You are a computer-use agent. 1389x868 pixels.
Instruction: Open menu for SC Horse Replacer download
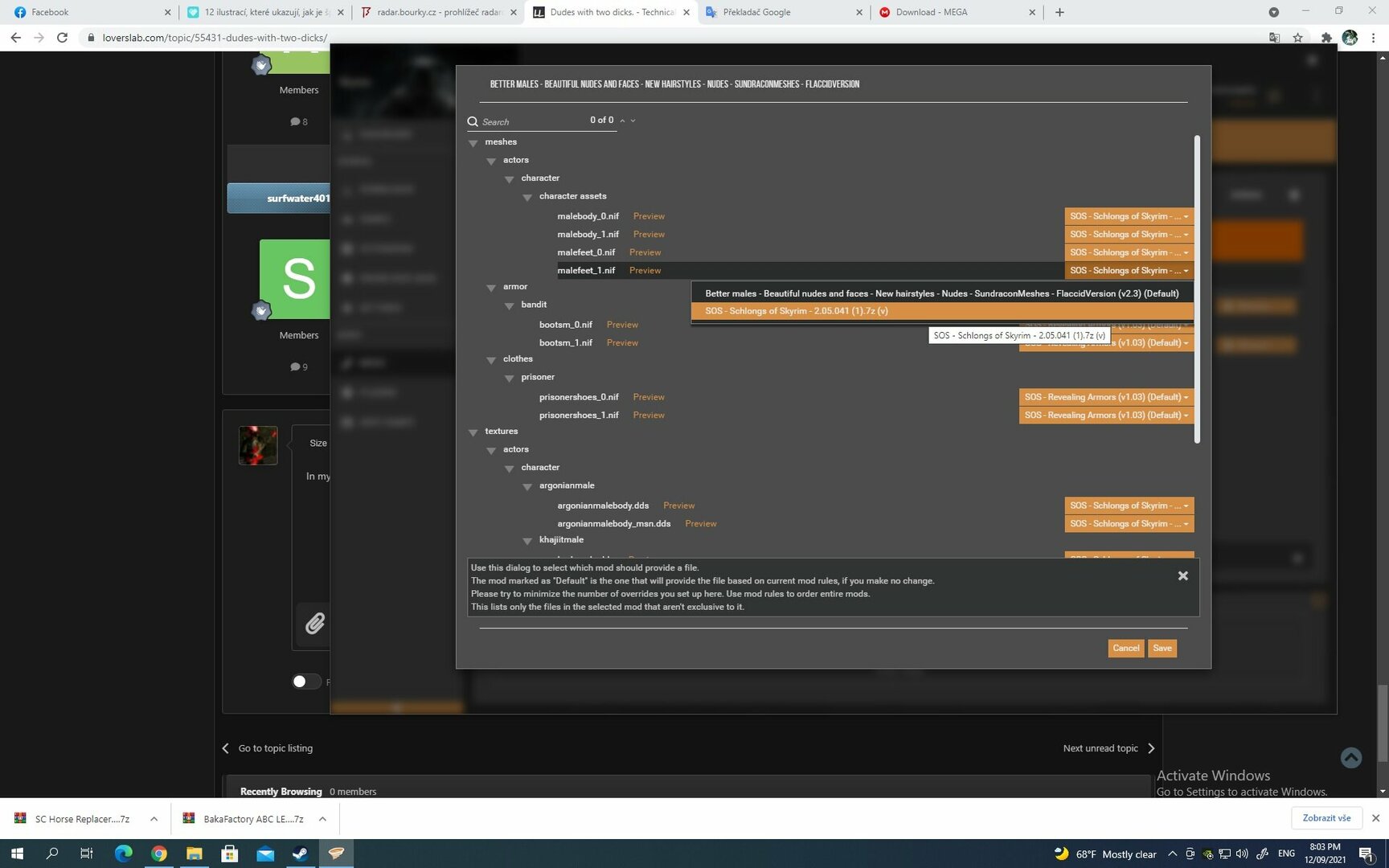[x=154, y=819]
